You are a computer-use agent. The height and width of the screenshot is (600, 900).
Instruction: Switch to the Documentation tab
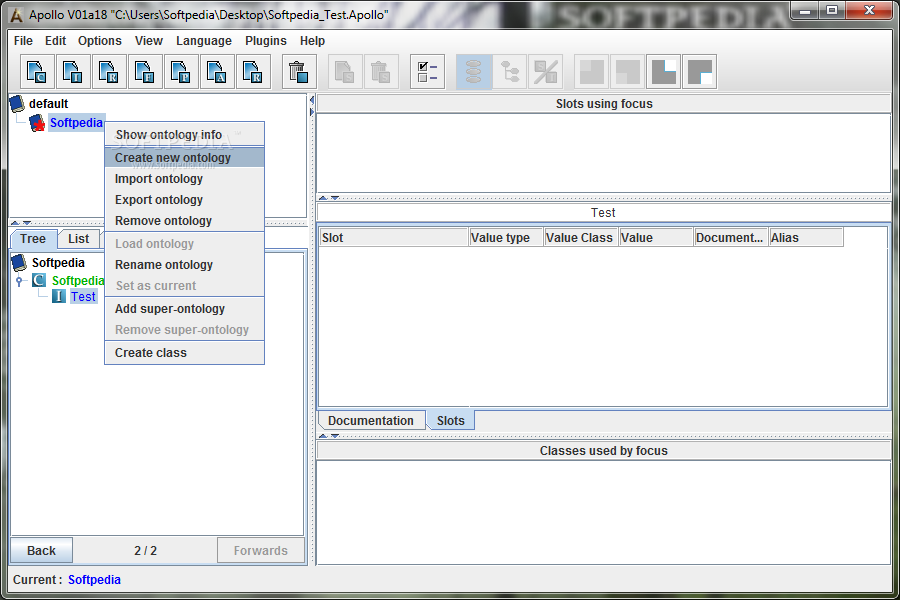click(371, 421)
